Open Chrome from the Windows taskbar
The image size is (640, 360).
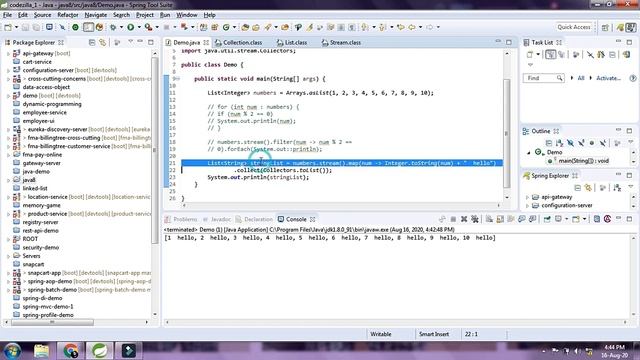(70, 351)
